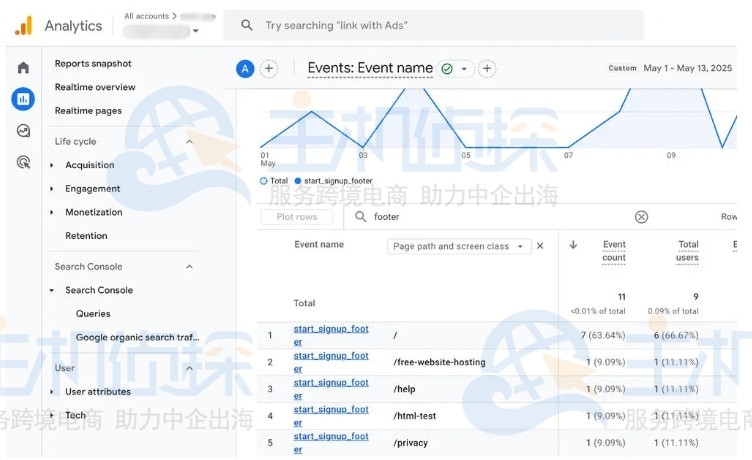Remove the Page path secondary dimension

540,246
